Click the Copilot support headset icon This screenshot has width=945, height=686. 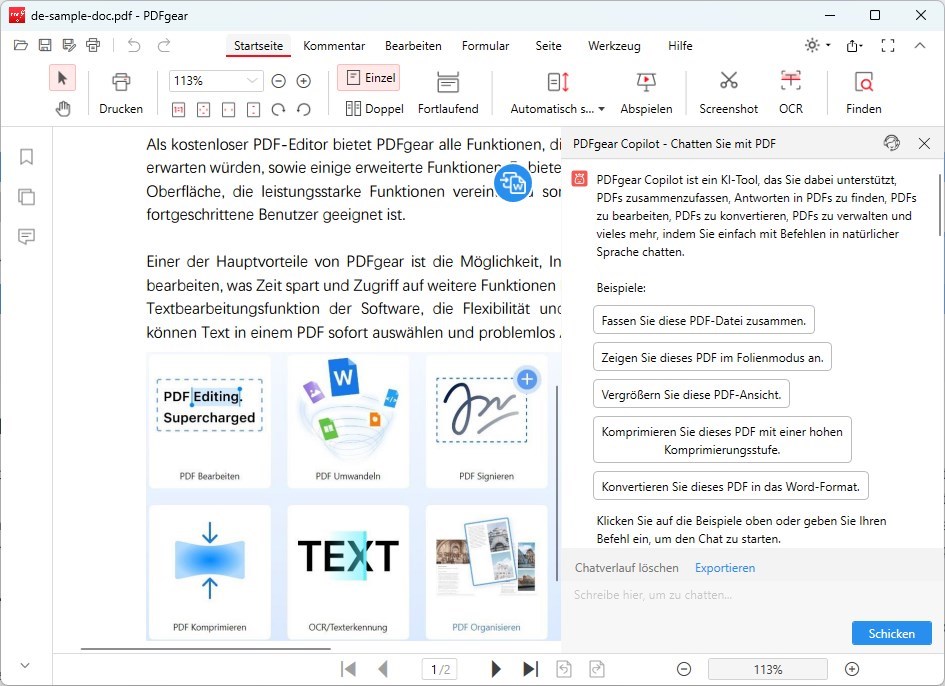coord(891,143)
